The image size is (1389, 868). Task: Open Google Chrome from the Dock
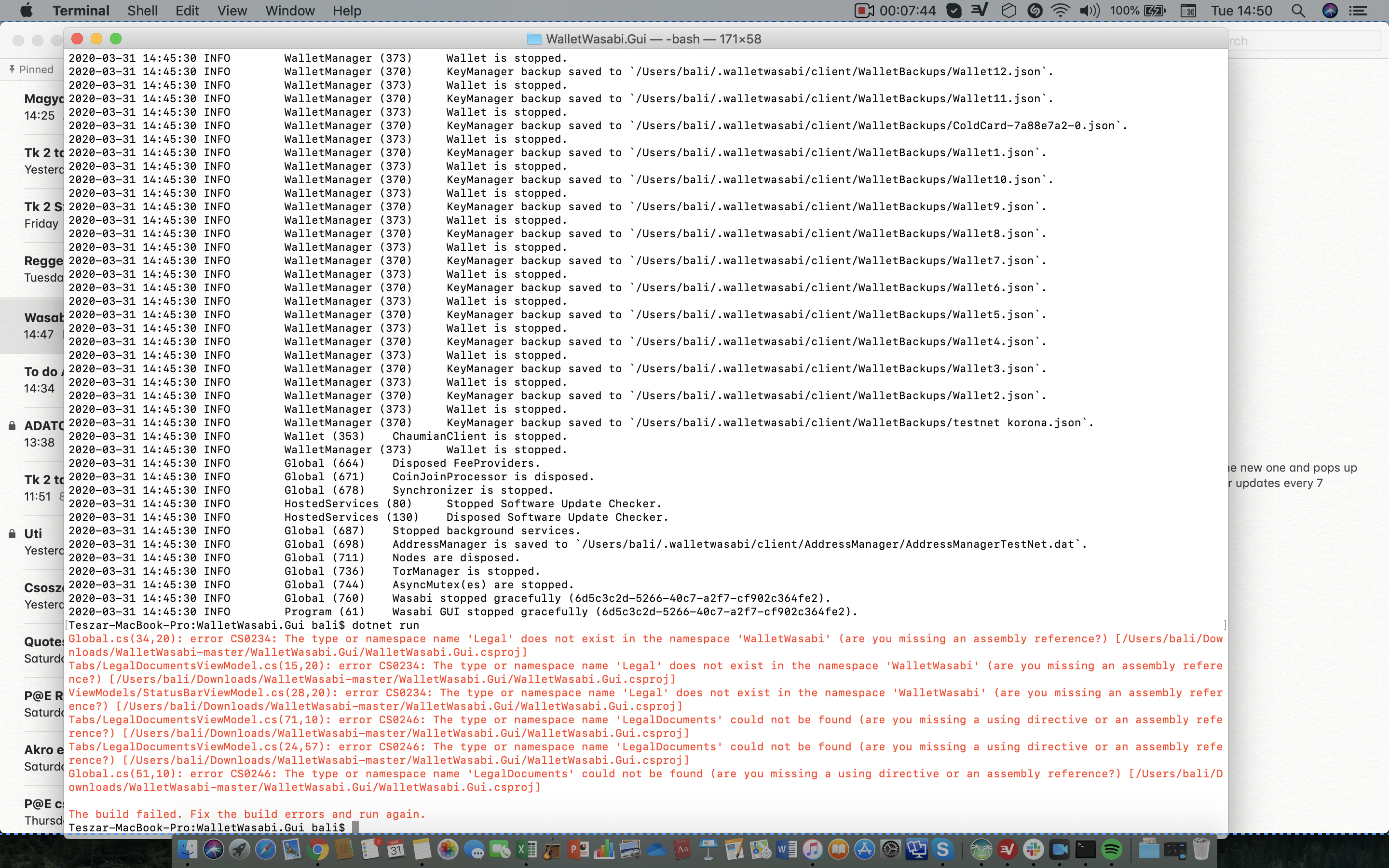317,849
